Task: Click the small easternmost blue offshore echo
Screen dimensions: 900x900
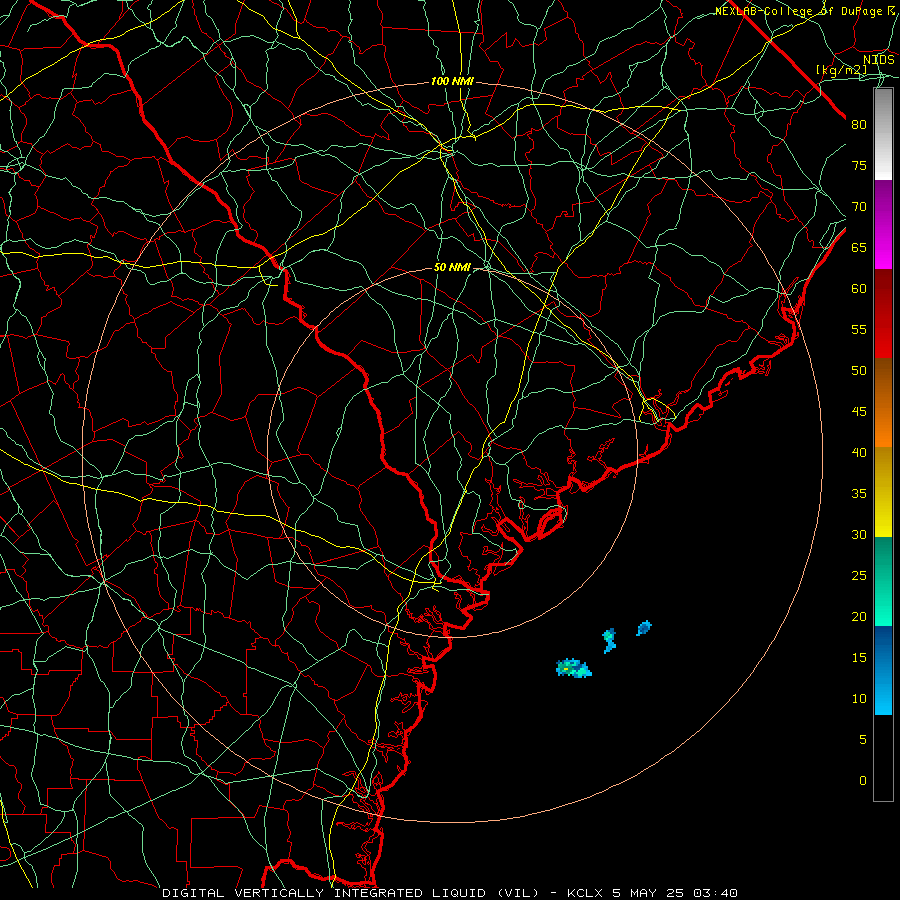Action: coord(644,628)
